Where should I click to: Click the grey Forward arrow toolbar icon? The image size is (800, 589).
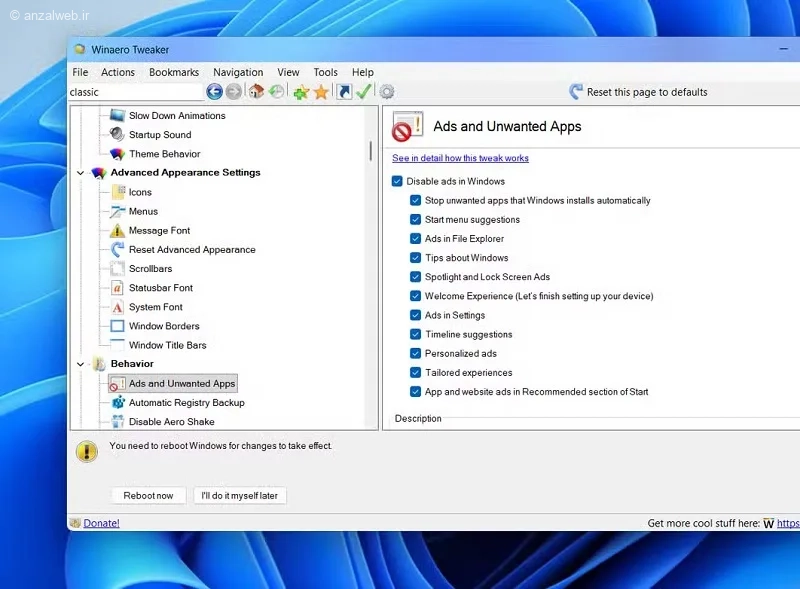point(234,92)
